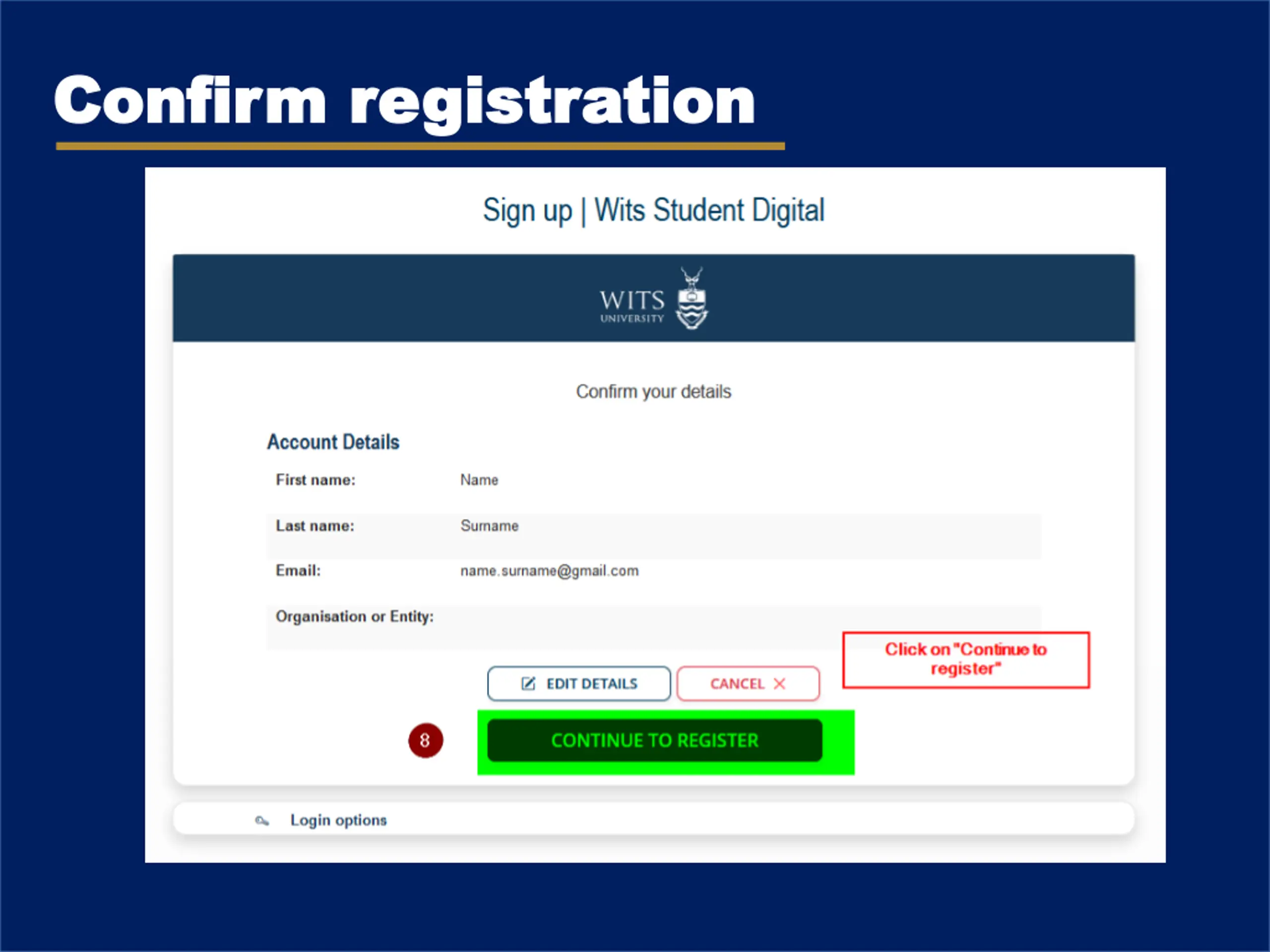Click the pencil icon on Edit Details
This screenshot has height=952, width=1270.
coord(528,683)
